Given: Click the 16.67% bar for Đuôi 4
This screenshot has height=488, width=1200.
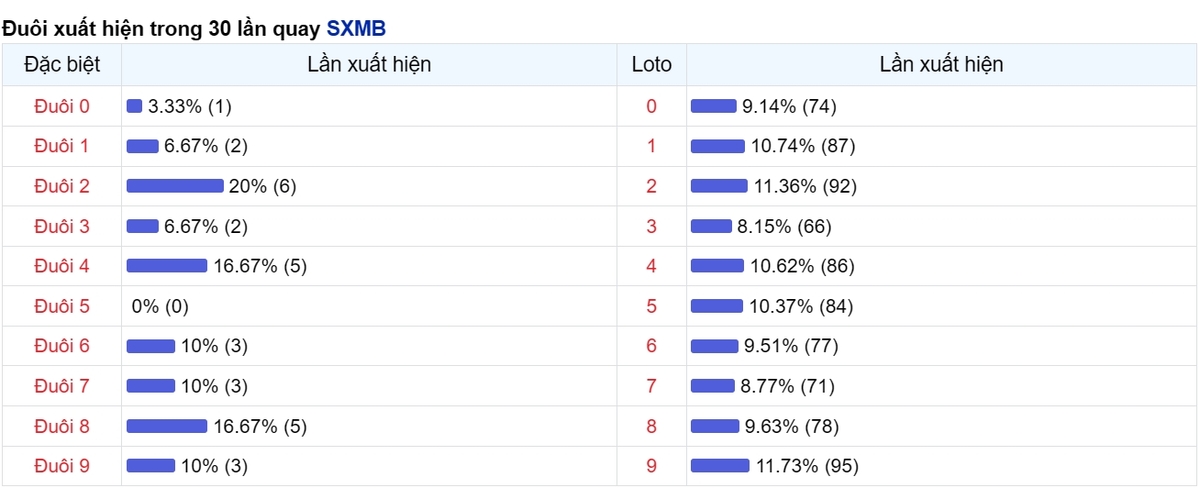Looking at the screenshot, I should (167, 266).
